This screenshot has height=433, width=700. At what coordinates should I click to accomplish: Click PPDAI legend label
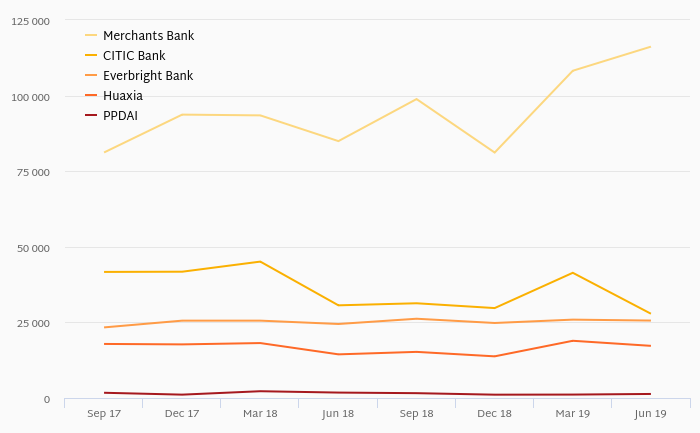pos(121,116)
